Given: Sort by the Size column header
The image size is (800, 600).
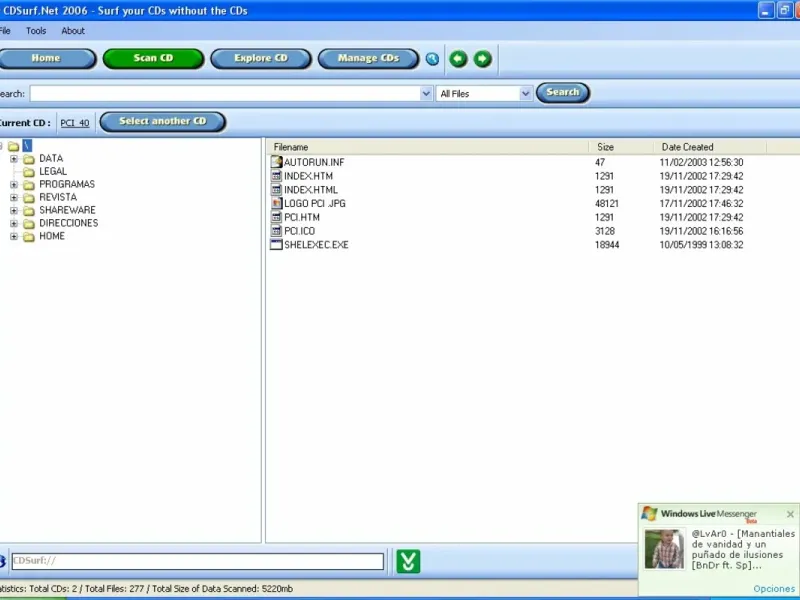Looking at the screenshot, I should pos(621,147).
